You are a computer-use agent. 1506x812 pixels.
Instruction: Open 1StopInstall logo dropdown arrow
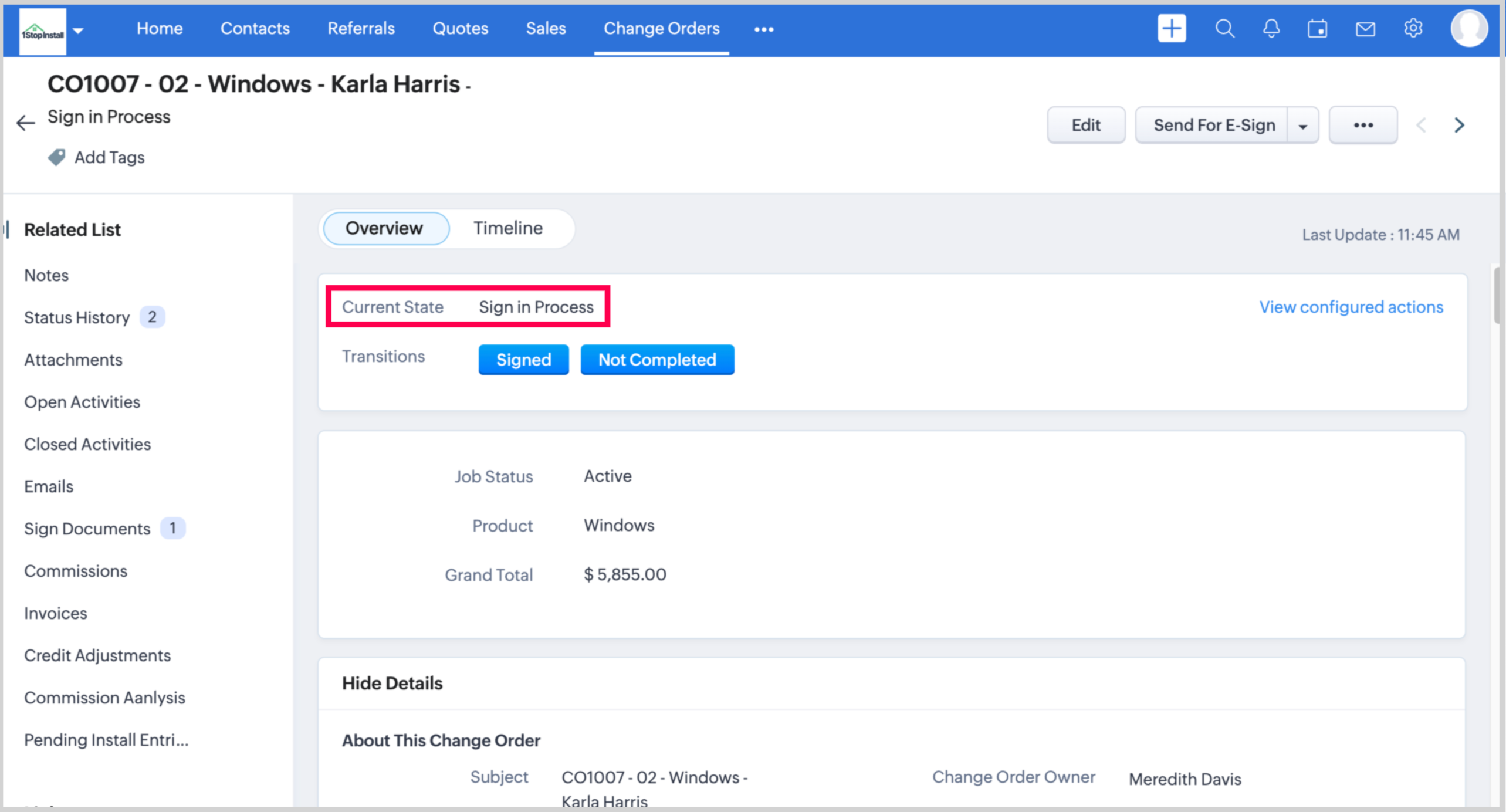point(79,31)
